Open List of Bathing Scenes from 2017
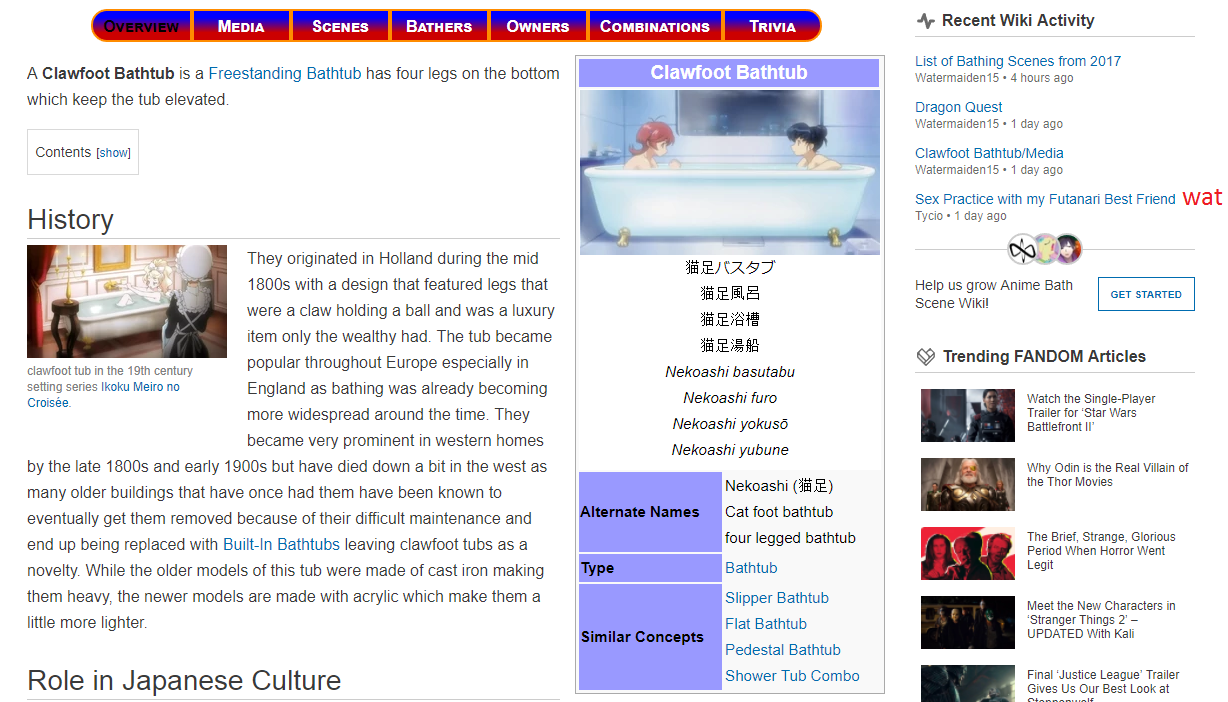 click(x=1018, y=61)
